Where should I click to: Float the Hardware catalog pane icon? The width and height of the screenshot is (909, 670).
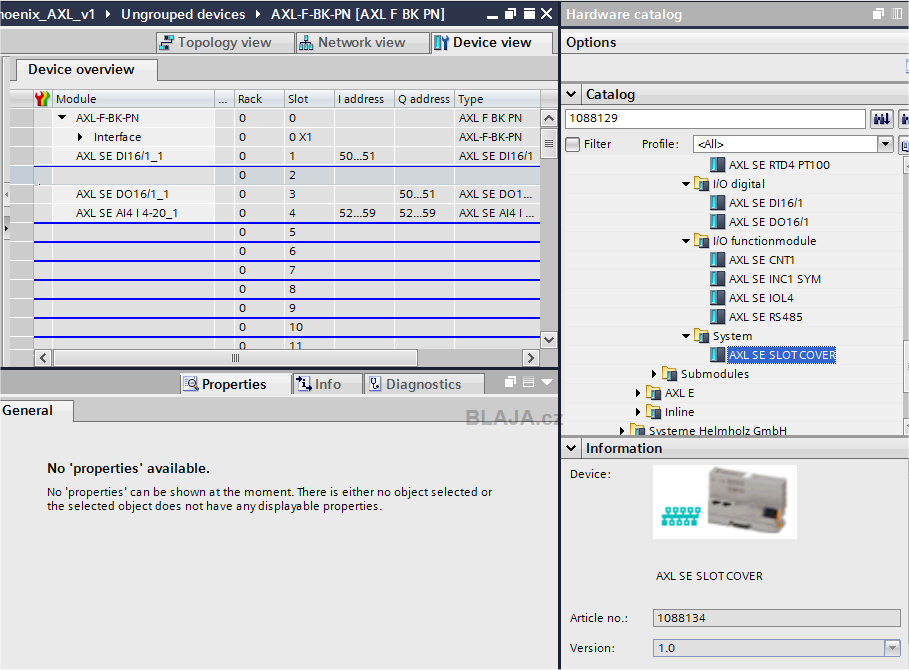click(x=878, y=14)
